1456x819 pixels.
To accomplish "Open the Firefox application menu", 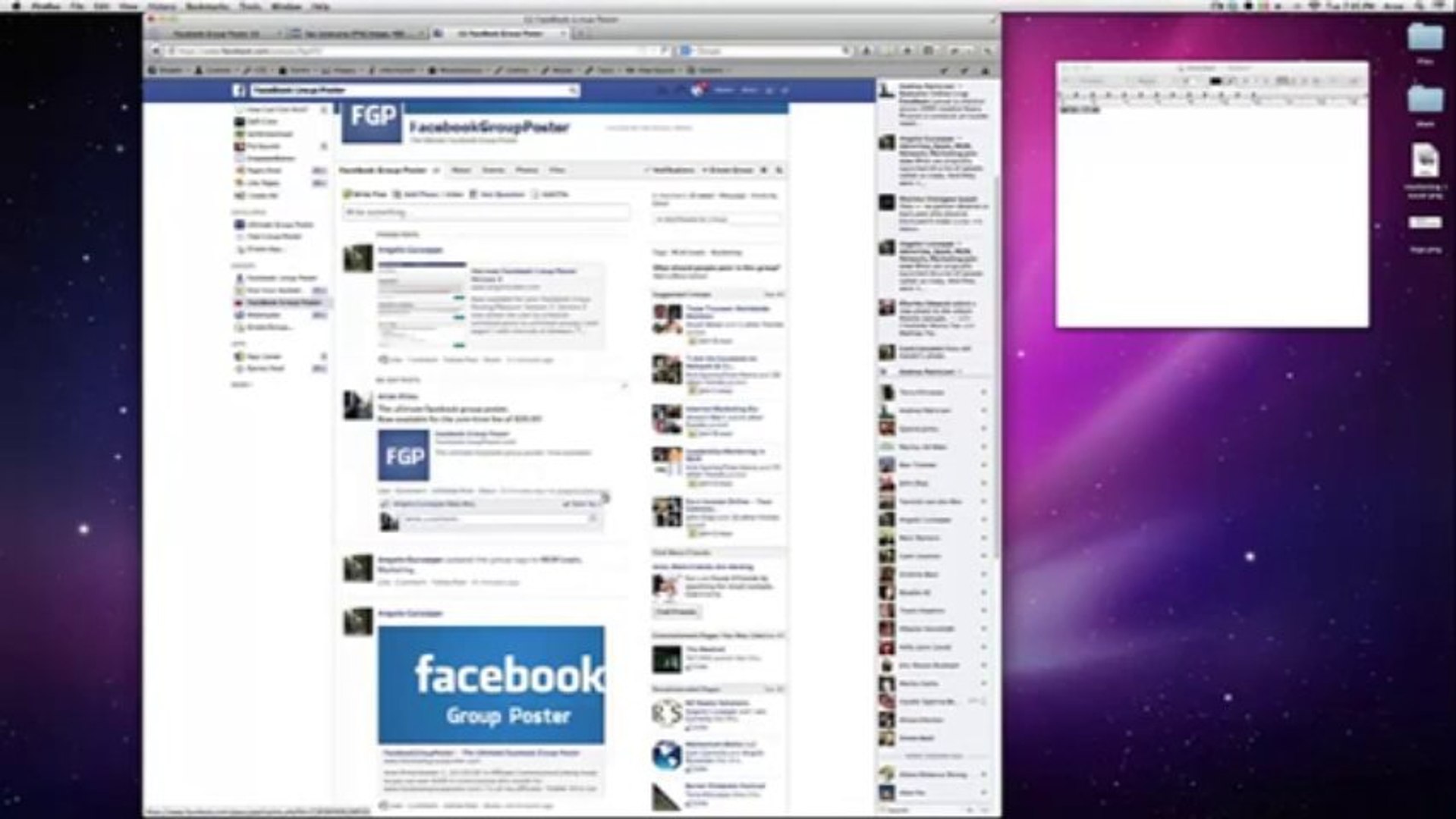I will (x=45, y=6).
